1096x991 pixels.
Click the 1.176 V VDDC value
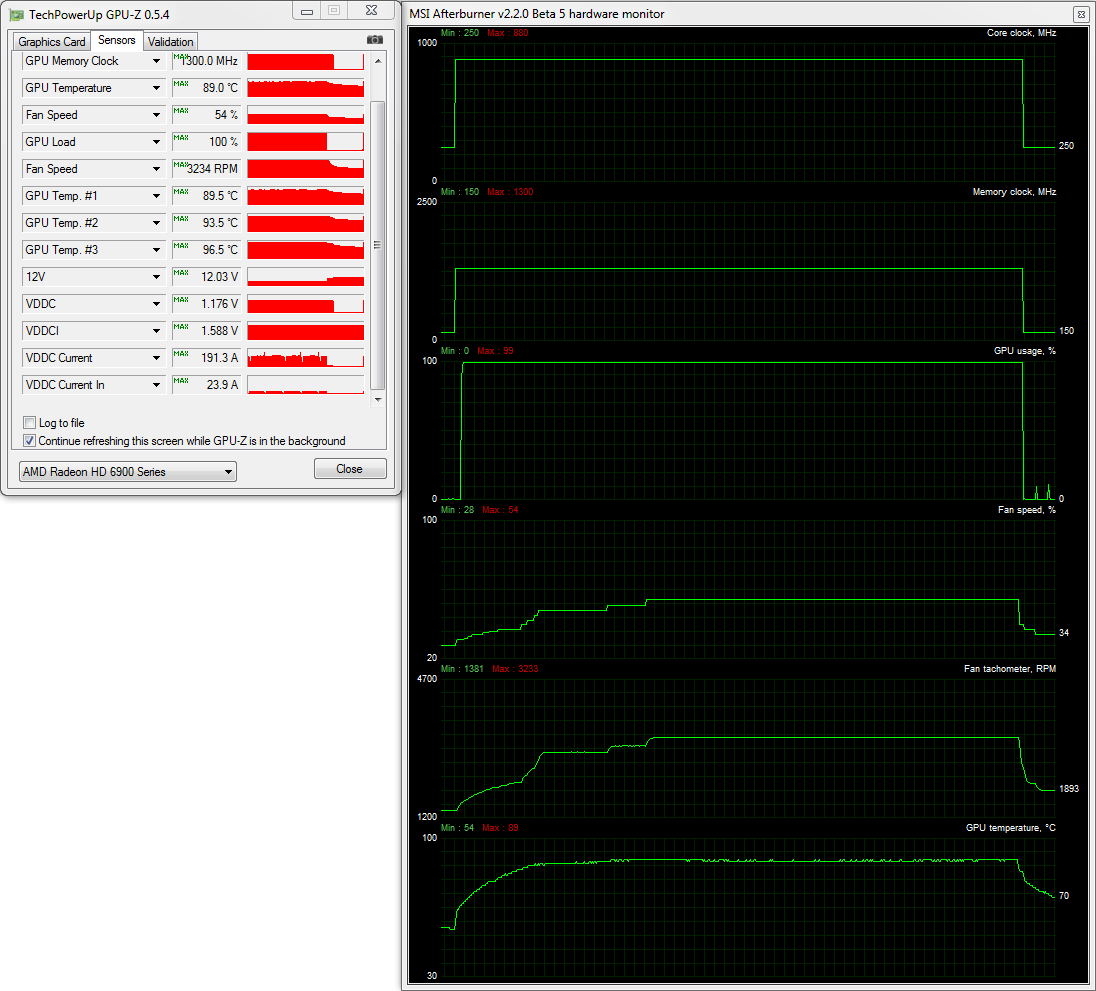219,304
